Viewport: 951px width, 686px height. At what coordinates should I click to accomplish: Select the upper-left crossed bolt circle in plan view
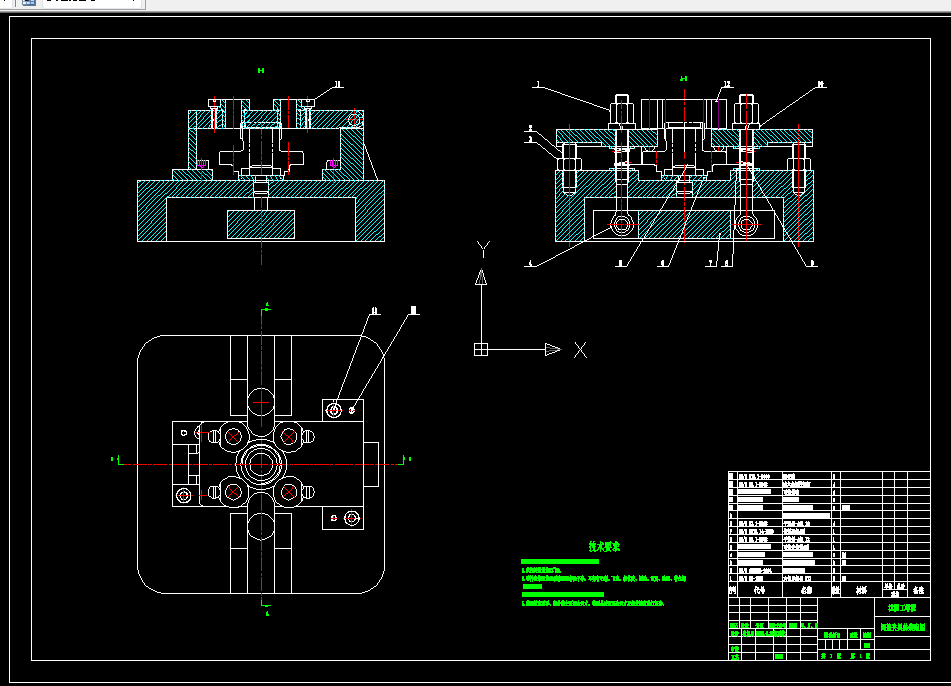click(x=234, y=437)
